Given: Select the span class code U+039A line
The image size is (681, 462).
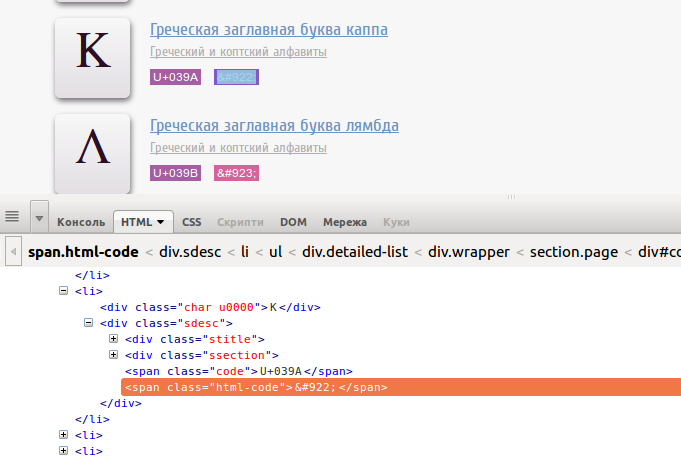Looking at the screenshot, I should click(239, 371).
